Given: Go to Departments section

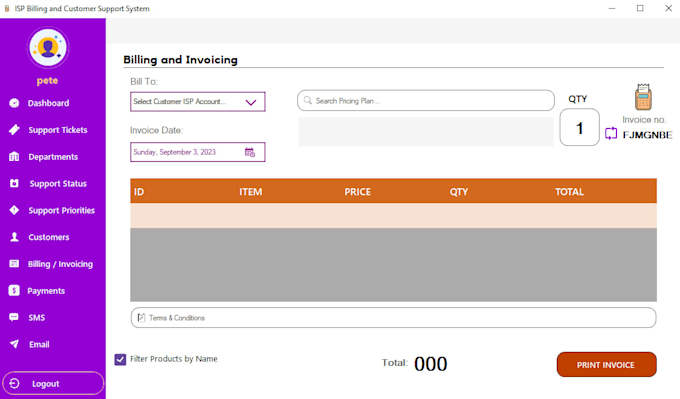Looking at the screenshot, I should [x=53, y=157].
